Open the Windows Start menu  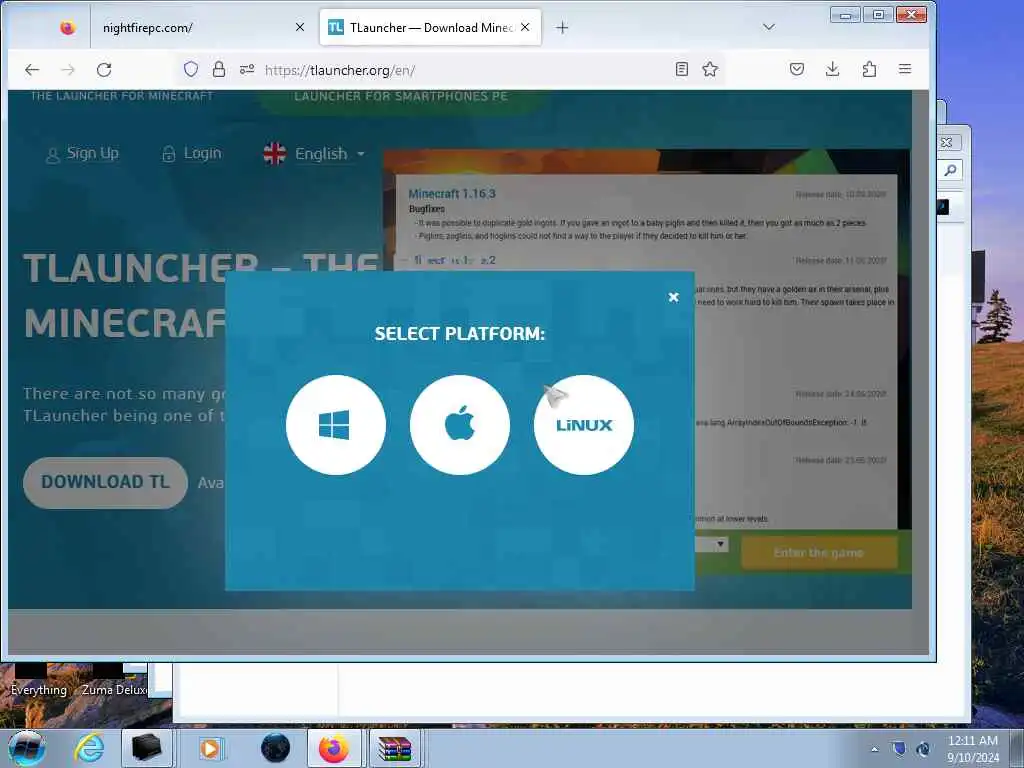(x=27, y=748)
